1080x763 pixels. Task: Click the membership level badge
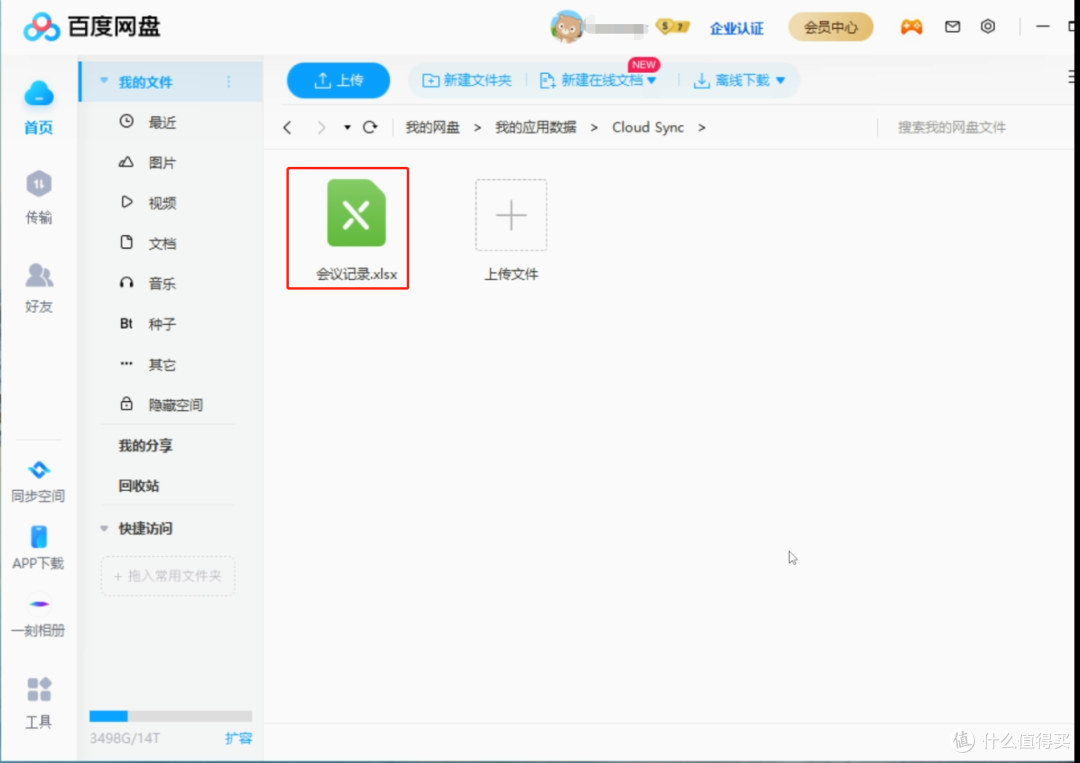click(672, 27)
